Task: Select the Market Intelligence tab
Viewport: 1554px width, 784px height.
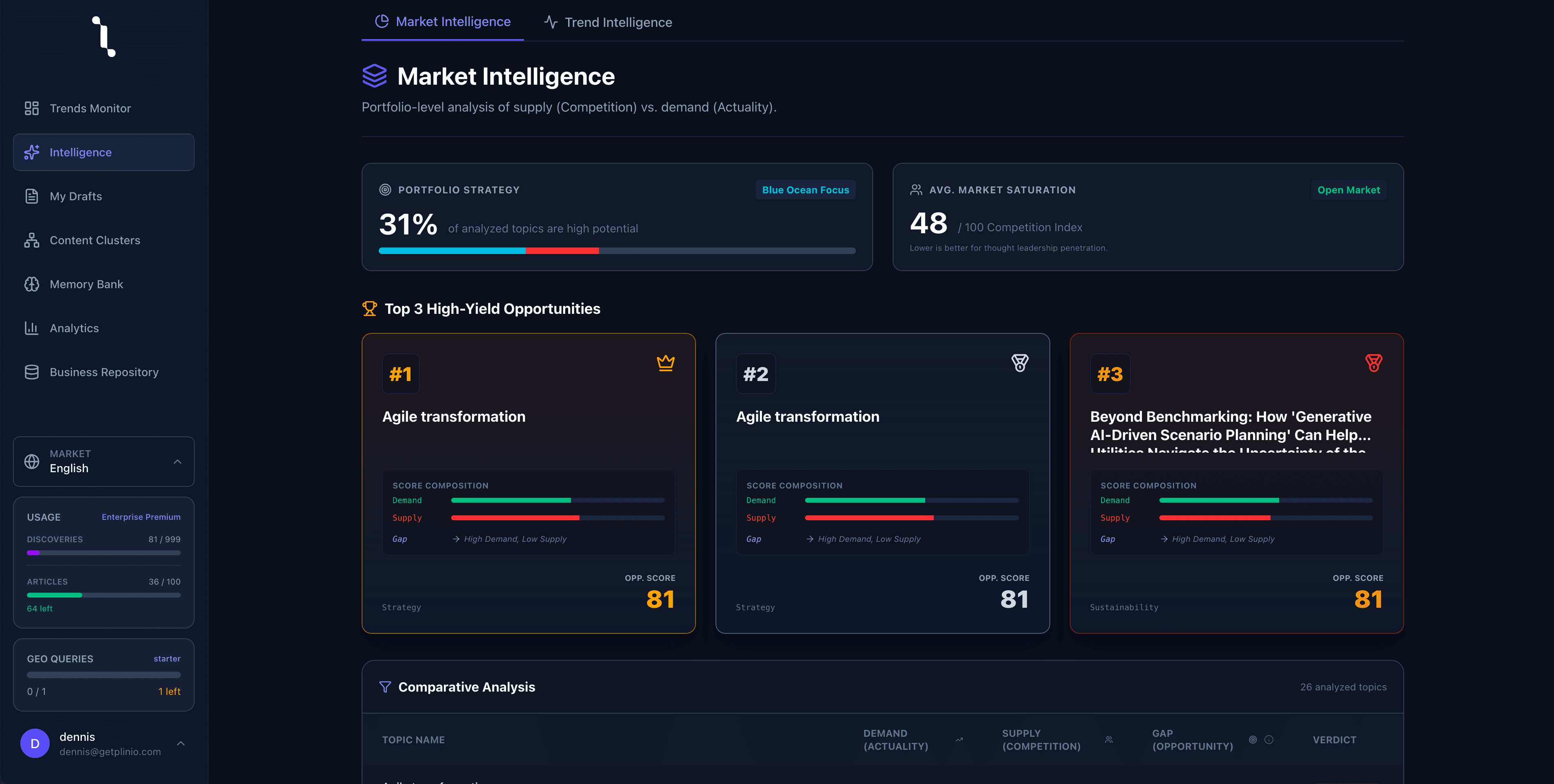Action: pyautogui.click(x=443, y=22)
